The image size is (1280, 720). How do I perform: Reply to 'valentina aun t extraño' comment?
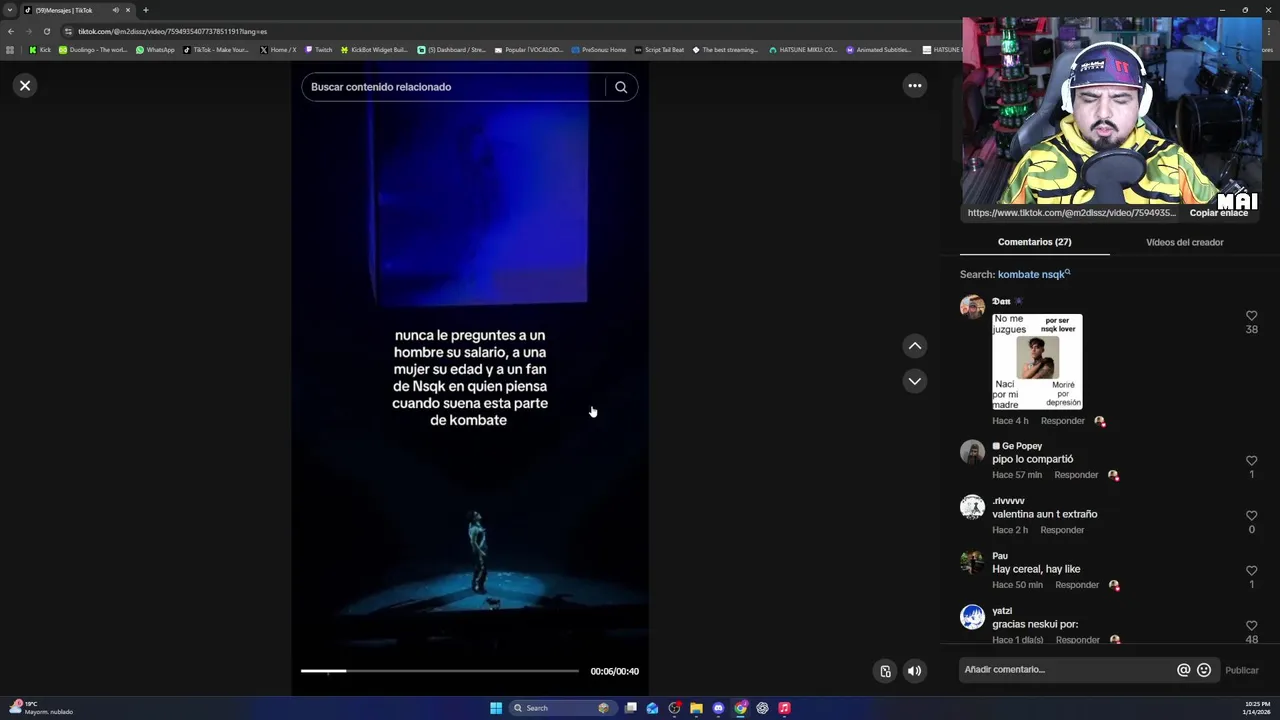(1062, 530)
